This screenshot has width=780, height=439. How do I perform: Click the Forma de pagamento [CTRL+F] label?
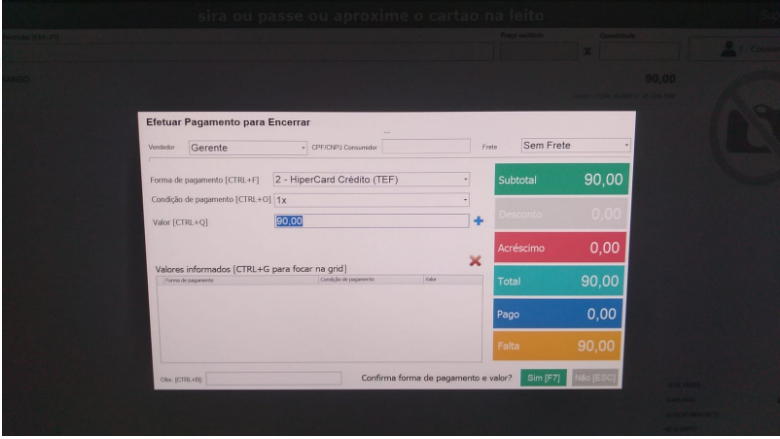(204, 180)
